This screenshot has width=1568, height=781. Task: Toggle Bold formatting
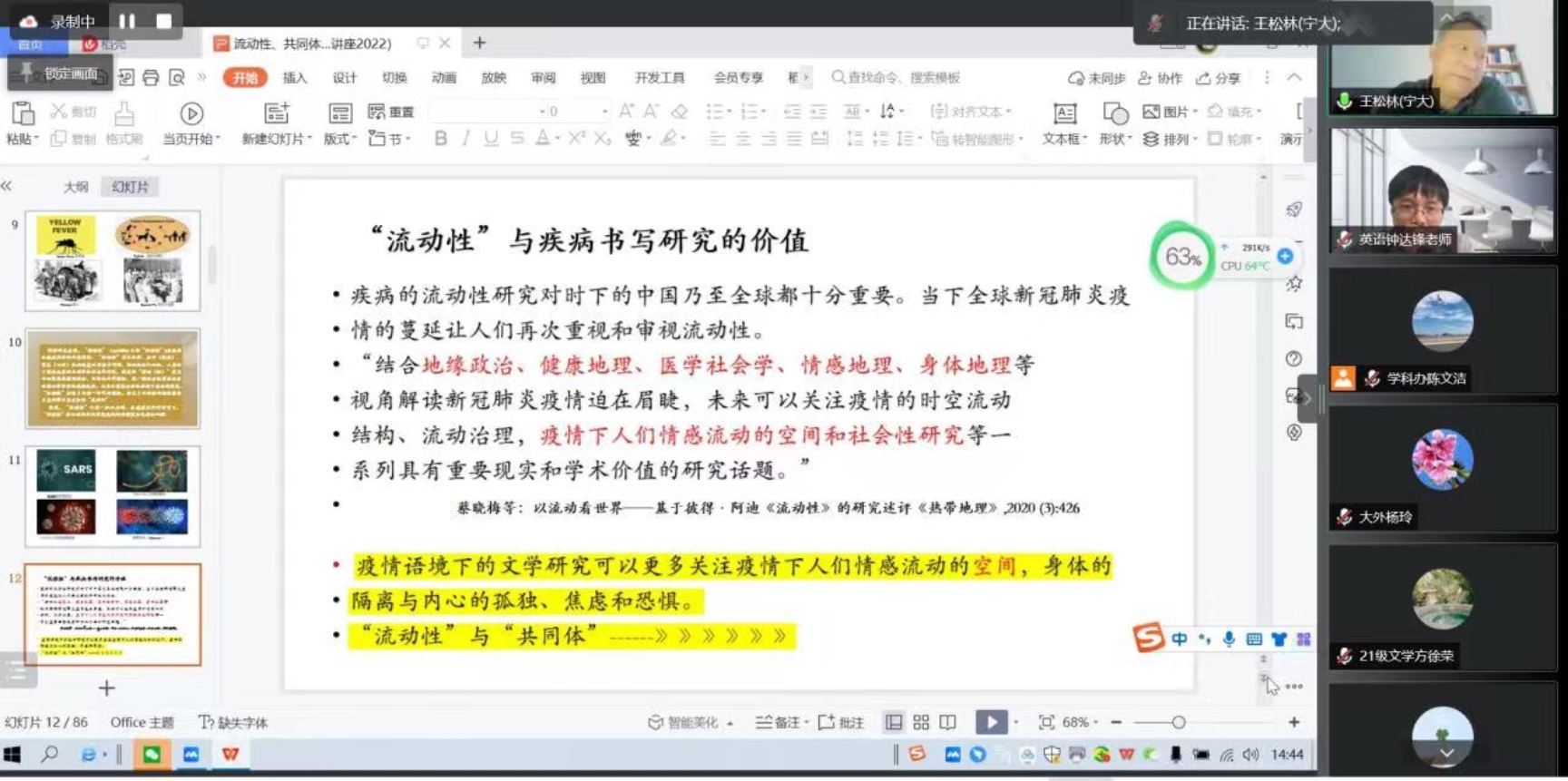click(441, 138)
